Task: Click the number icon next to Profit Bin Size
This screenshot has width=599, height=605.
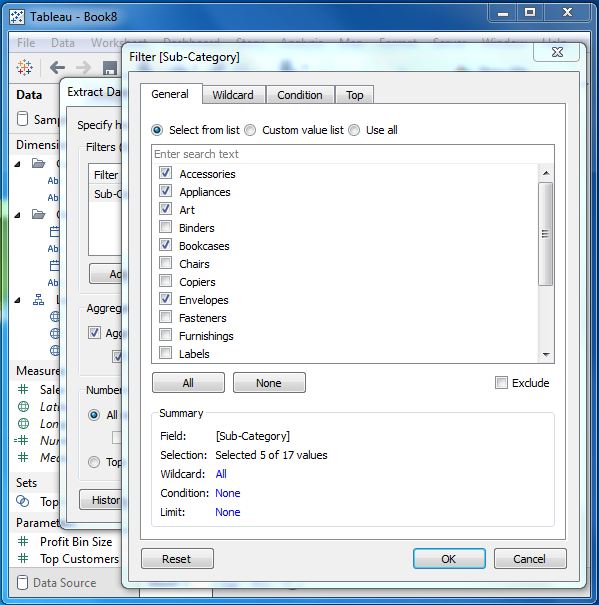Action: click(x=23, y=541)
